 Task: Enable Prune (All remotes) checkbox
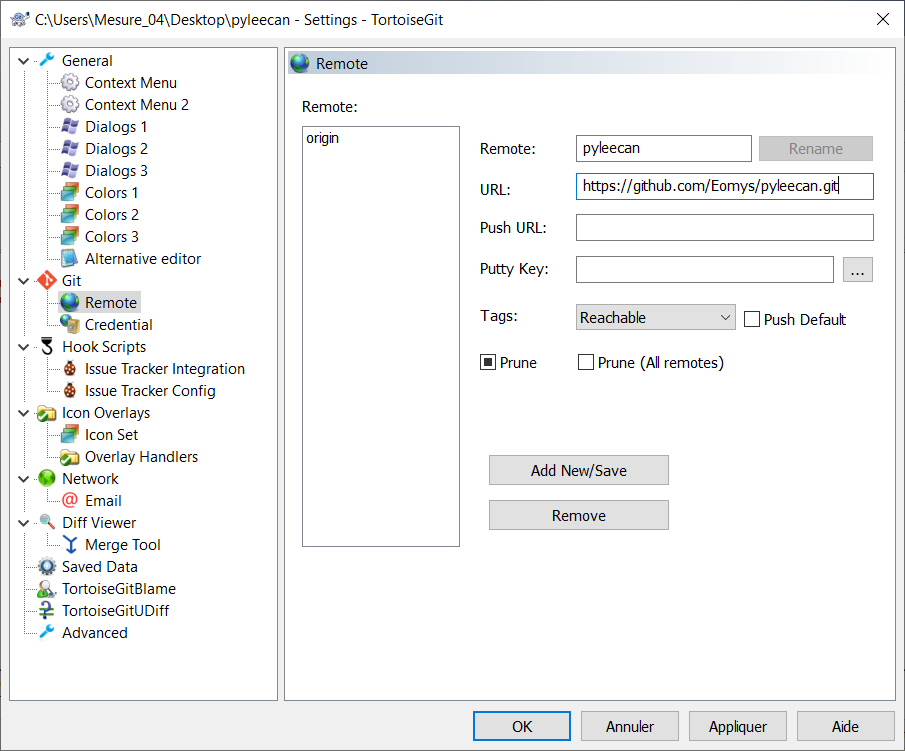tap(586, 363)
